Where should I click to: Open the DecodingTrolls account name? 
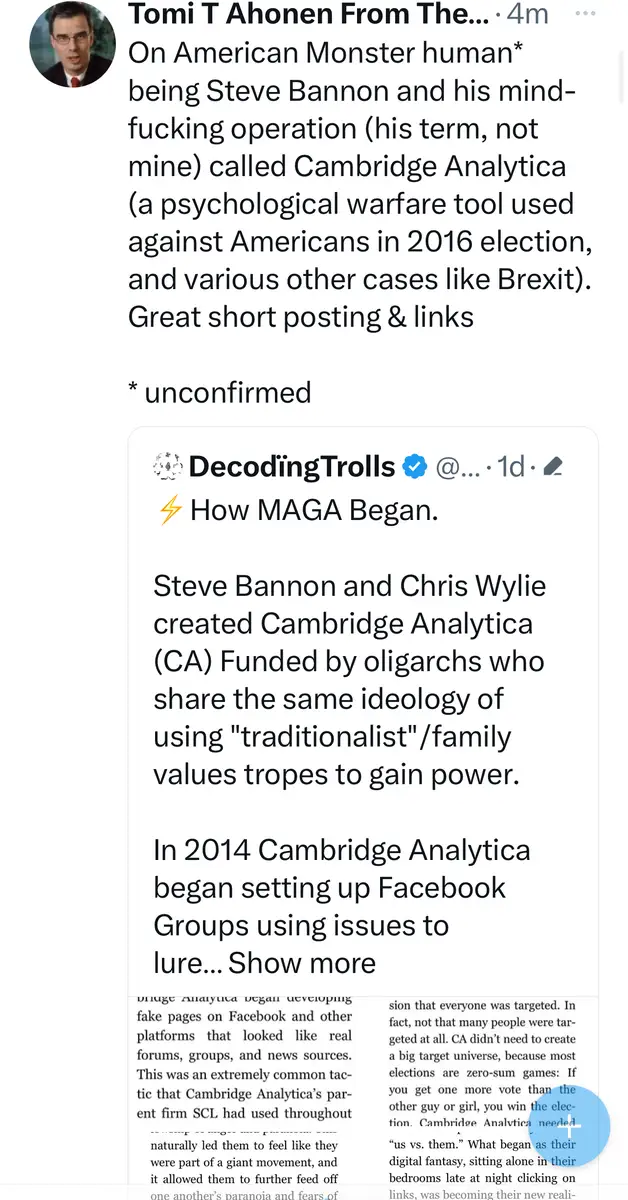click(291, 466)
